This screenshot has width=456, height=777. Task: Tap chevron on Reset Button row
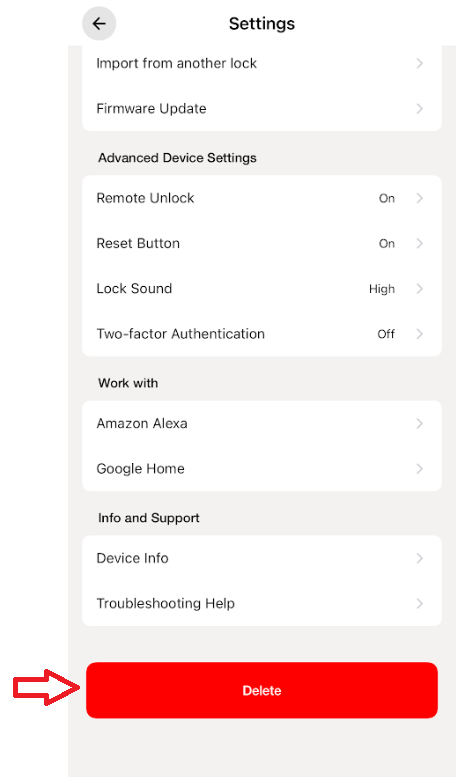(419, 243)
